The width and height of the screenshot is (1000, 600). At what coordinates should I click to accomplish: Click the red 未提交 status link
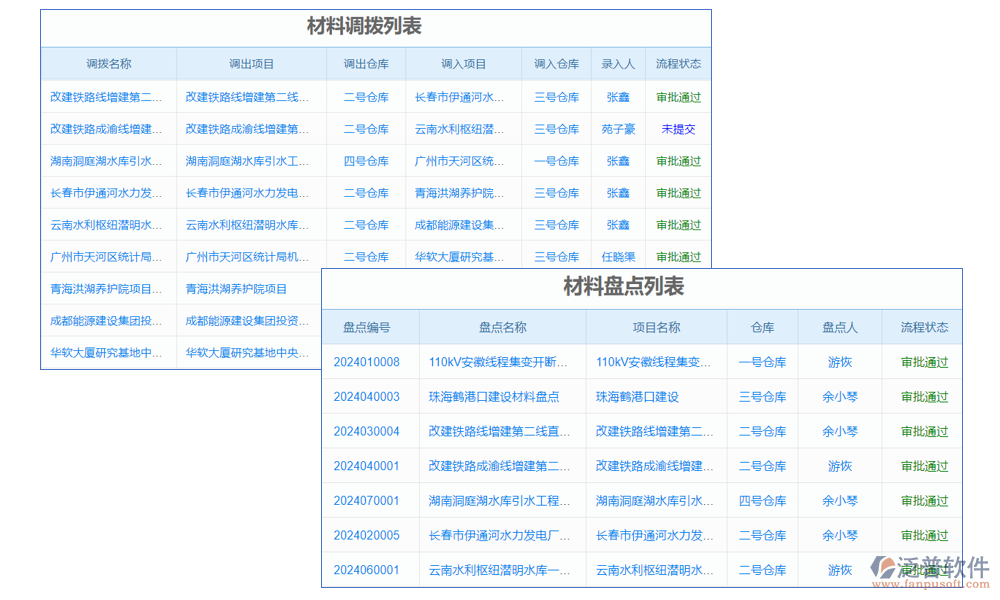[x=680, y=129]
